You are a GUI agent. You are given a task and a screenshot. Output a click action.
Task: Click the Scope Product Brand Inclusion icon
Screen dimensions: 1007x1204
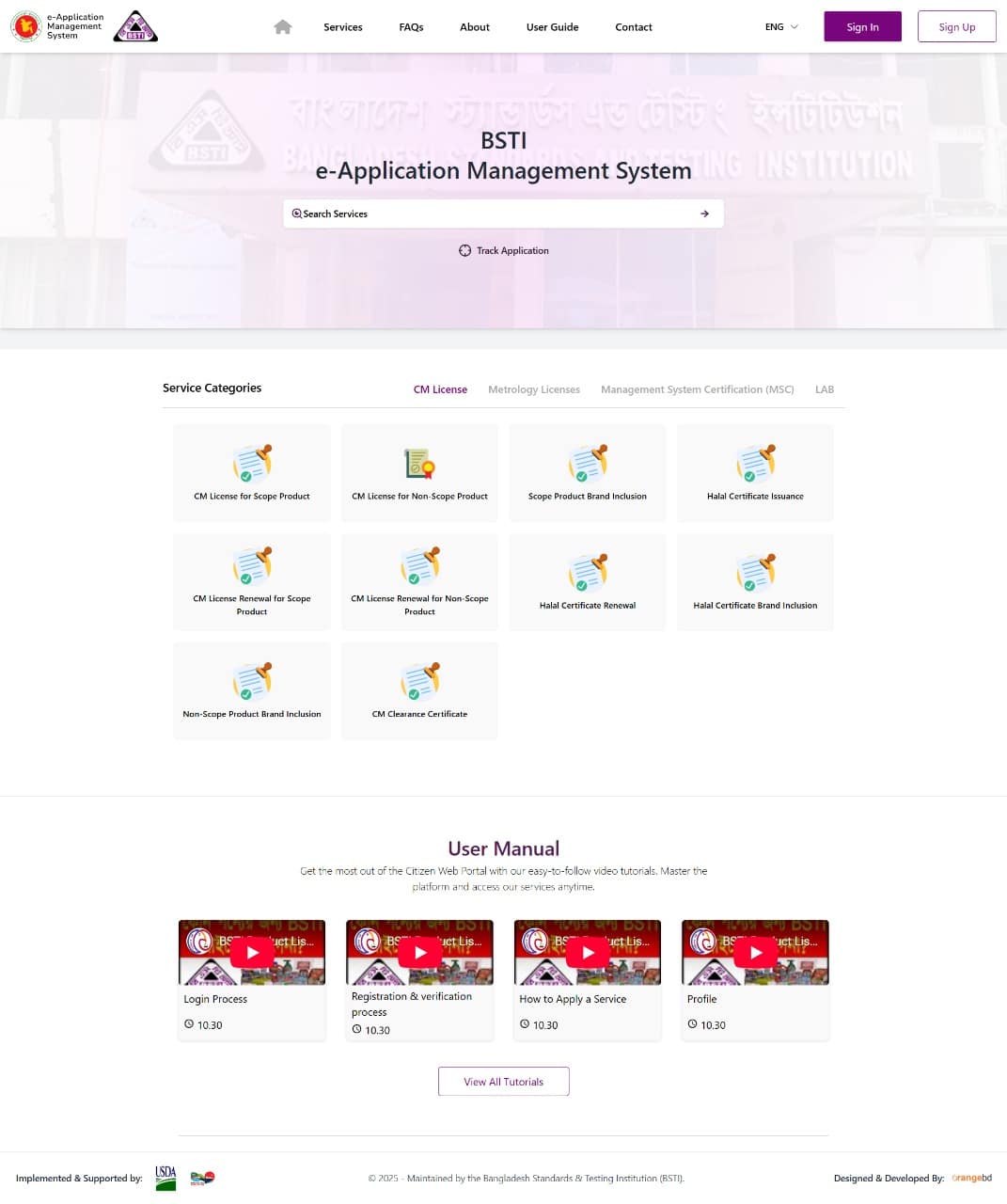pyautogui.click(x=587, y=463)
